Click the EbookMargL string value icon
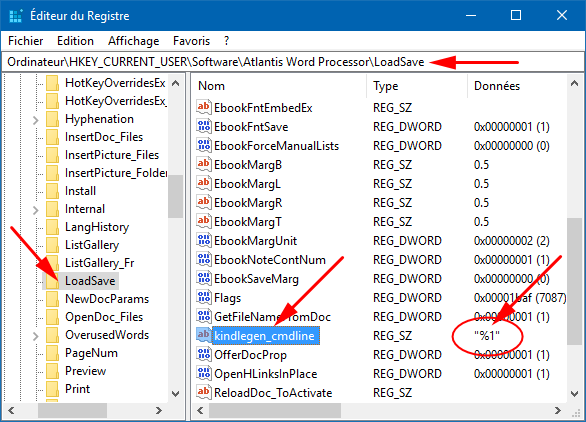 (x=203, y=184)
